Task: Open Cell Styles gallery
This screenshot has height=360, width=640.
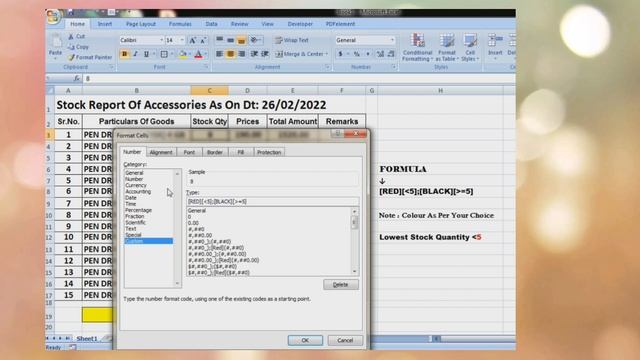Action: 470,47
